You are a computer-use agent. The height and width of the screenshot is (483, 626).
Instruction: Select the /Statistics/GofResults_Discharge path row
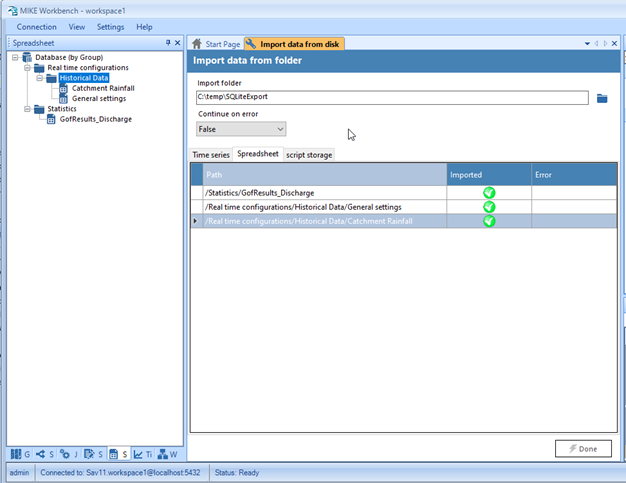click(325, 193)
